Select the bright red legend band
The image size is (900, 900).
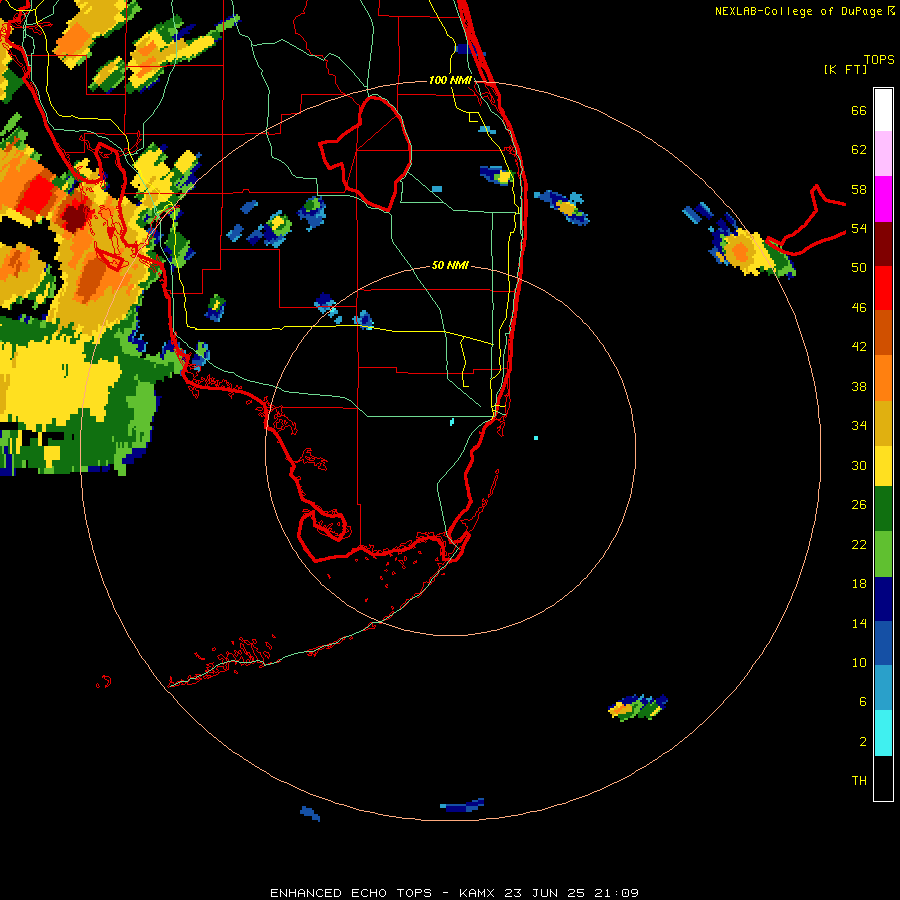tap(883, 288)
